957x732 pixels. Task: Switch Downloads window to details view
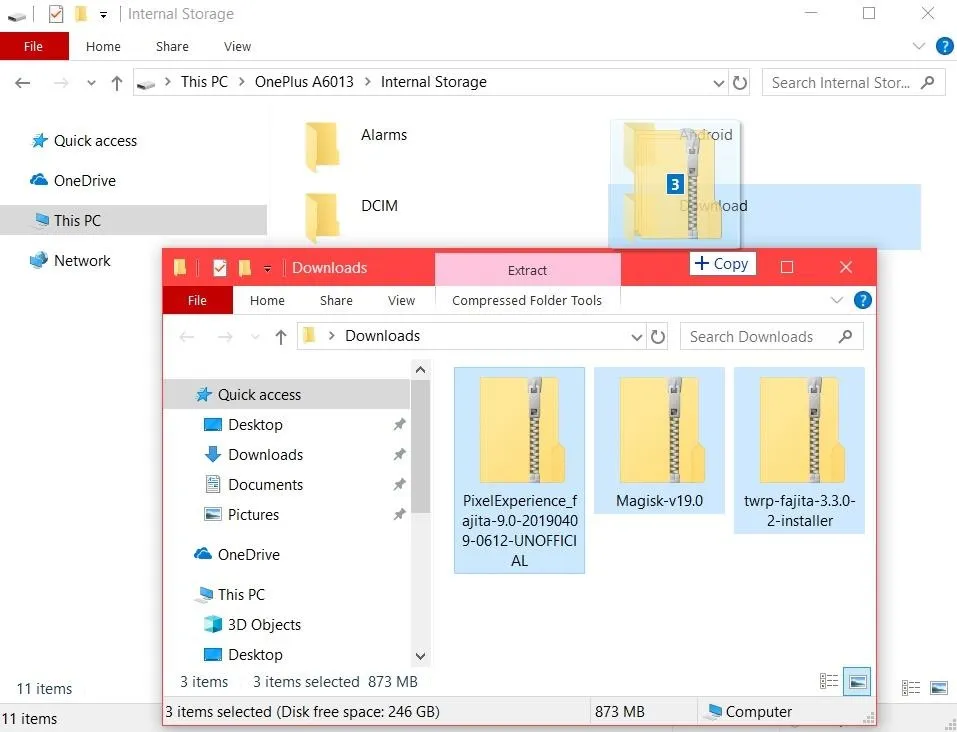(x=828, y=681)
